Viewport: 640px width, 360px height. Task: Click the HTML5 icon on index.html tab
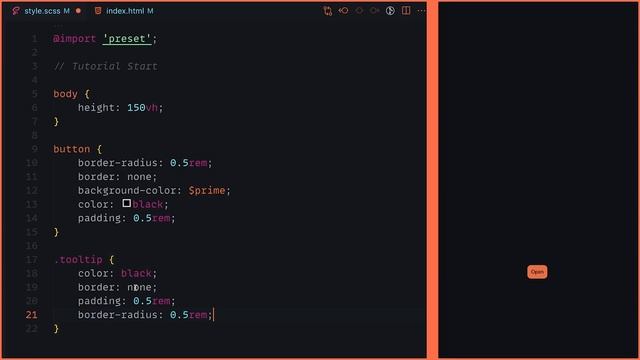point(98,11)
